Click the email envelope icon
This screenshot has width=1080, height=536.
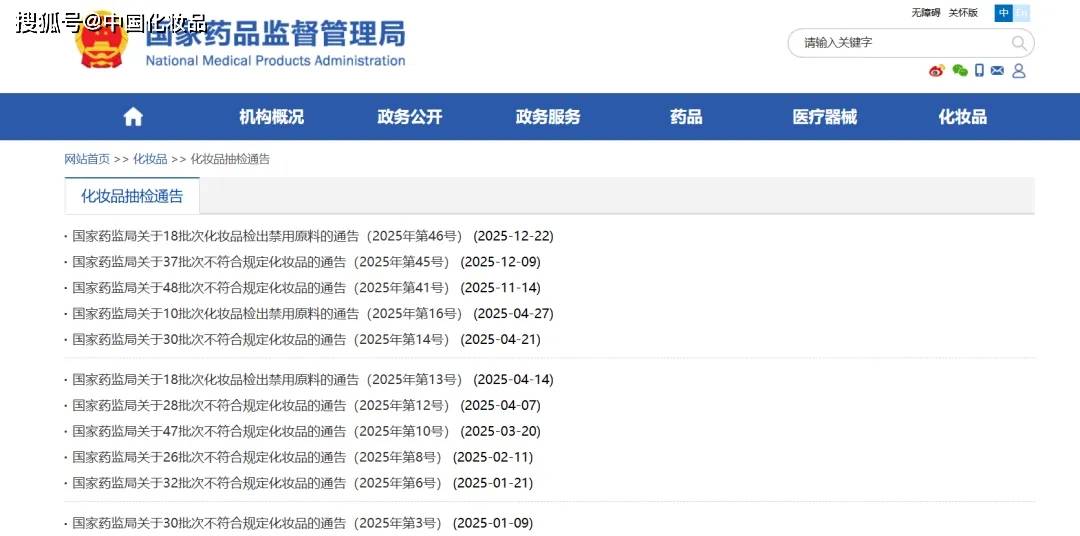(x=998, y=71)
